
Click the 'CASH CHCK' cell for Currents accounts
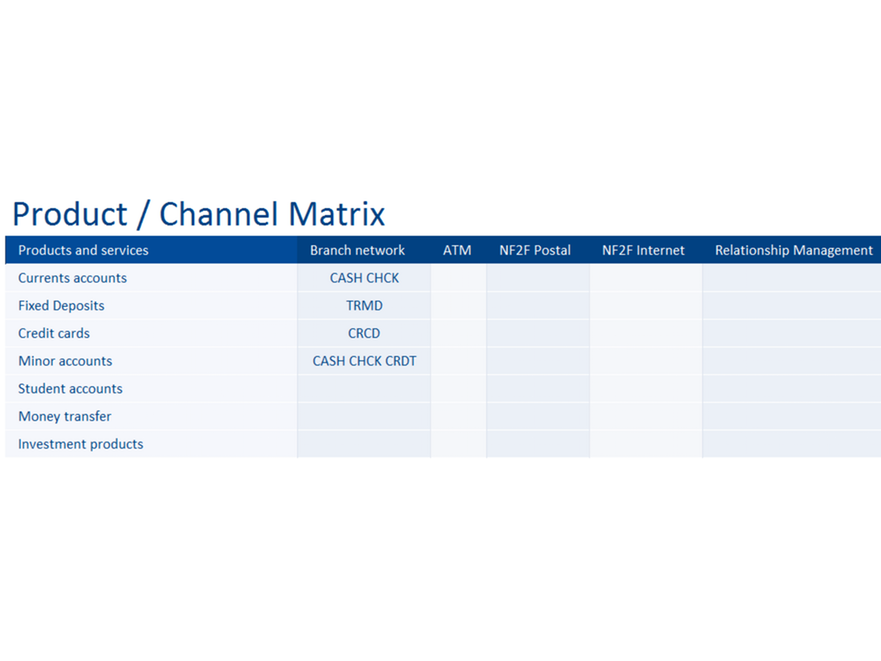point(364,278)
